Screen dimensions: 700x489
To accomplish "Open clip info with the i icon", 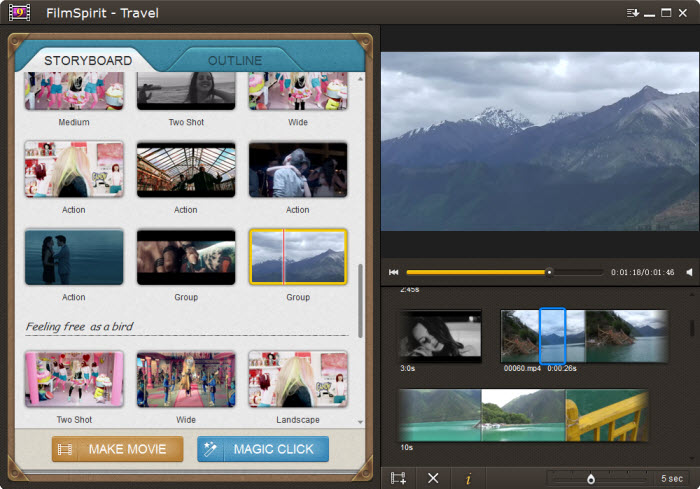I will [x=468, y=478].
